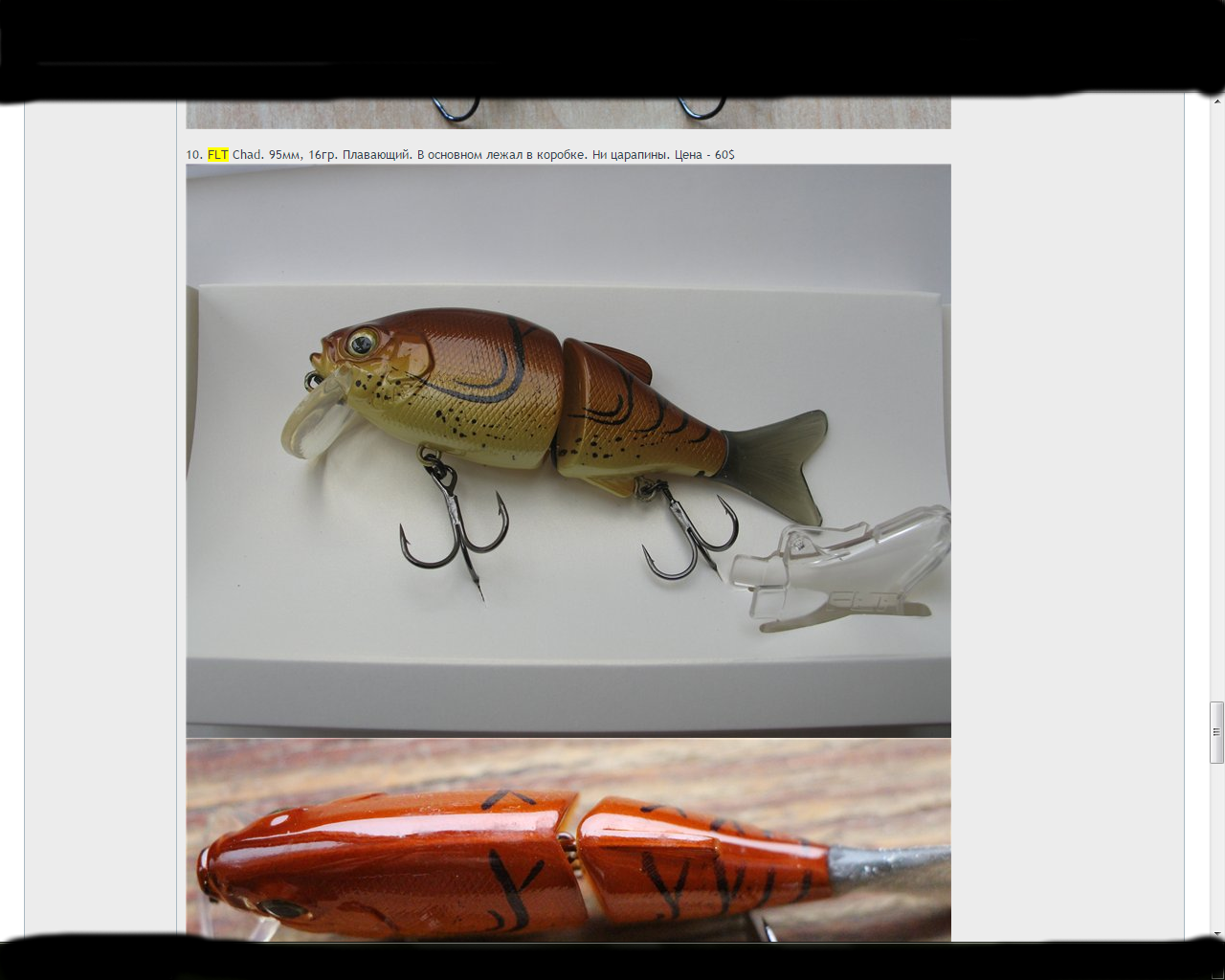
Task: Grab the vertical scrollbar thumb
Action: click(1217, 732)
